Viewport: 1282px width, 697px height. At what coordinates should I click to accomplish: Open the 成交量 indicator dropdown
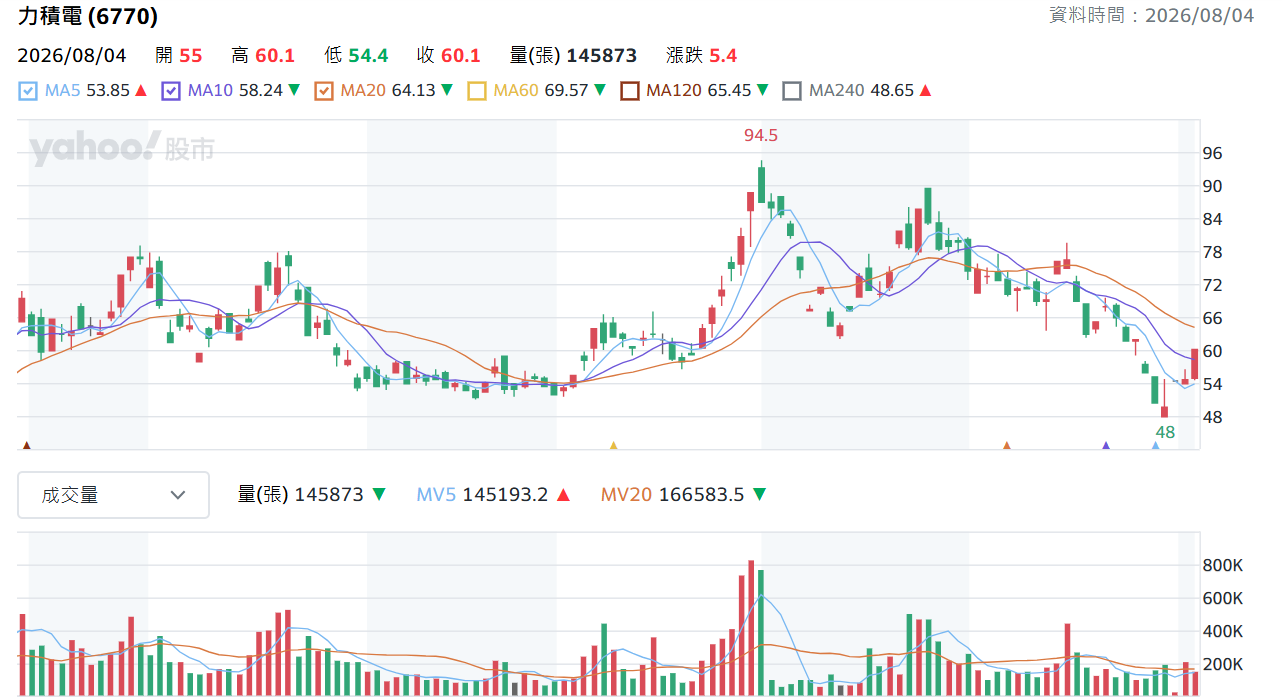(113, 495)
